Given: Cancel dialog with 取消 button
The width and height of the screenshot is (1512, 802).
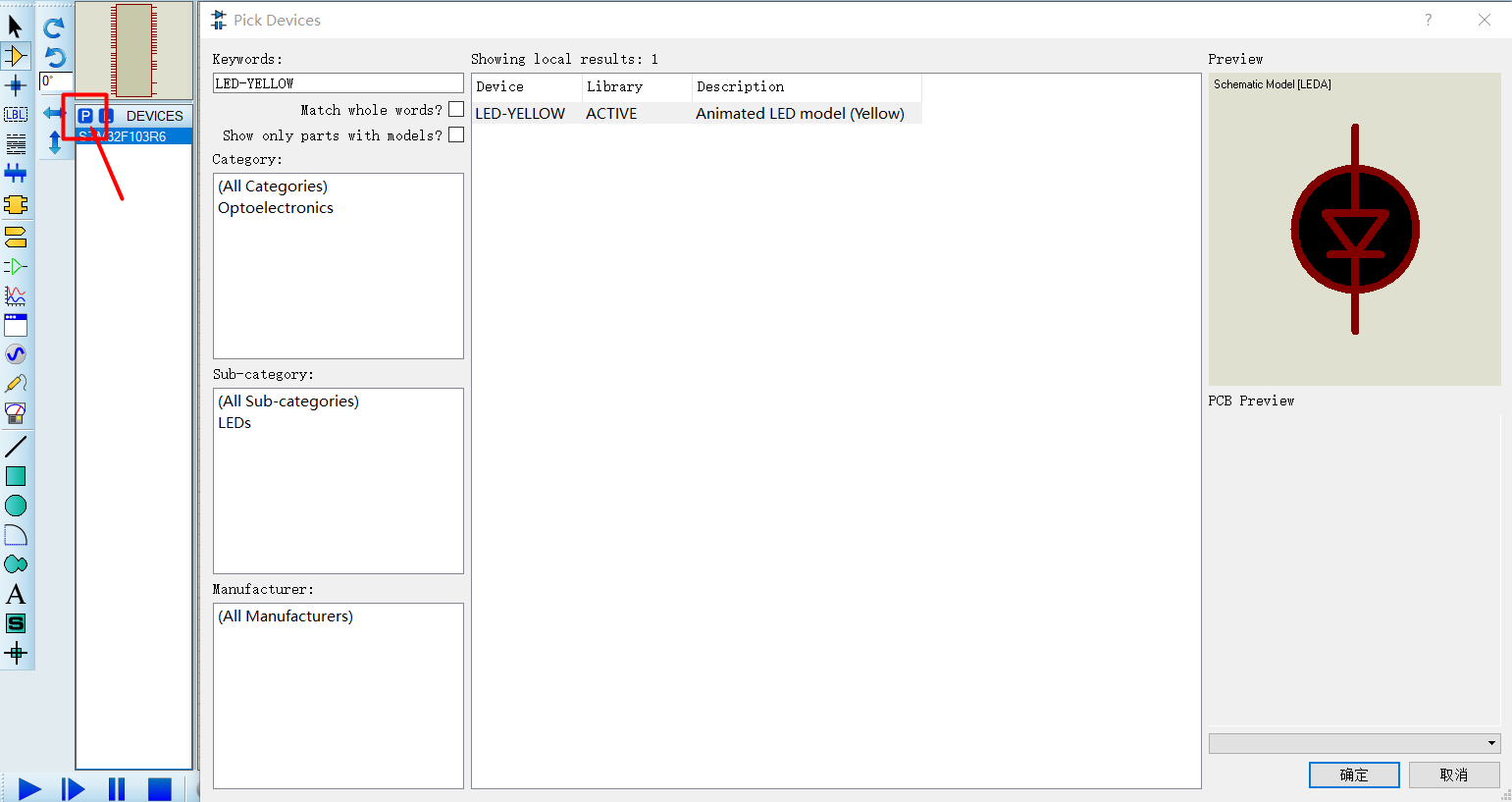Looking at the screenshot, I should 1454,775.
